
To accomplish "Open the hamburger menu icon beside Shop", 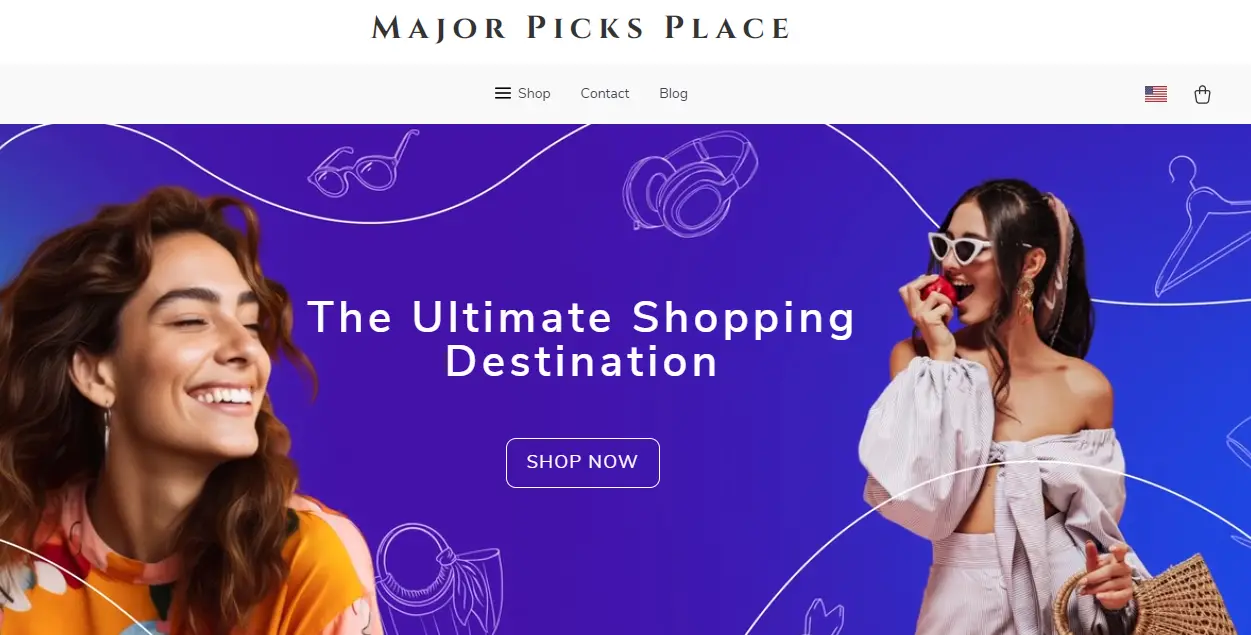I will [503, 93].
